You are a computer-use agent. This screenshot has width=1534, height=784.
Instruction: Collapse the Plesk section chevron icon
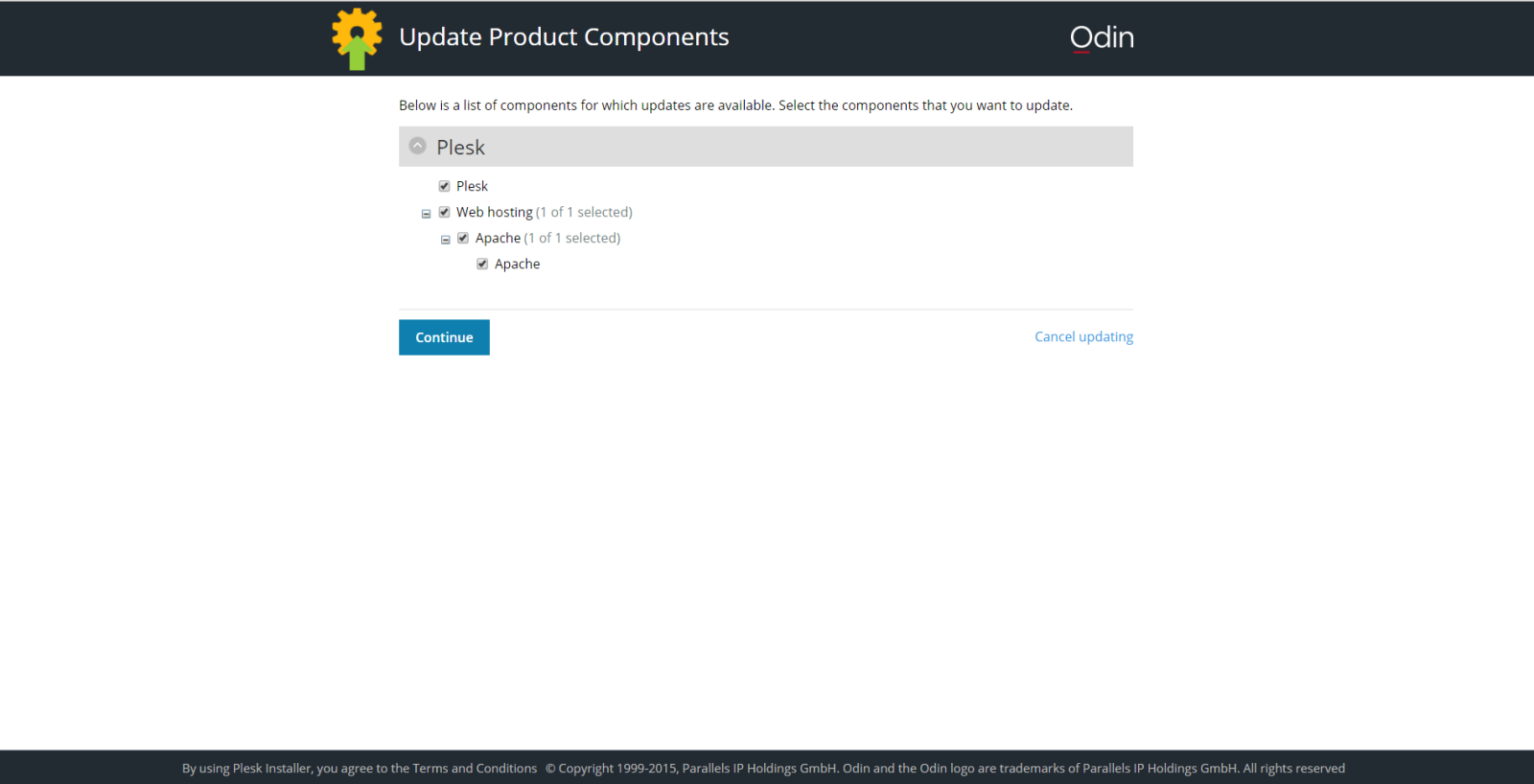coord(417,146)
